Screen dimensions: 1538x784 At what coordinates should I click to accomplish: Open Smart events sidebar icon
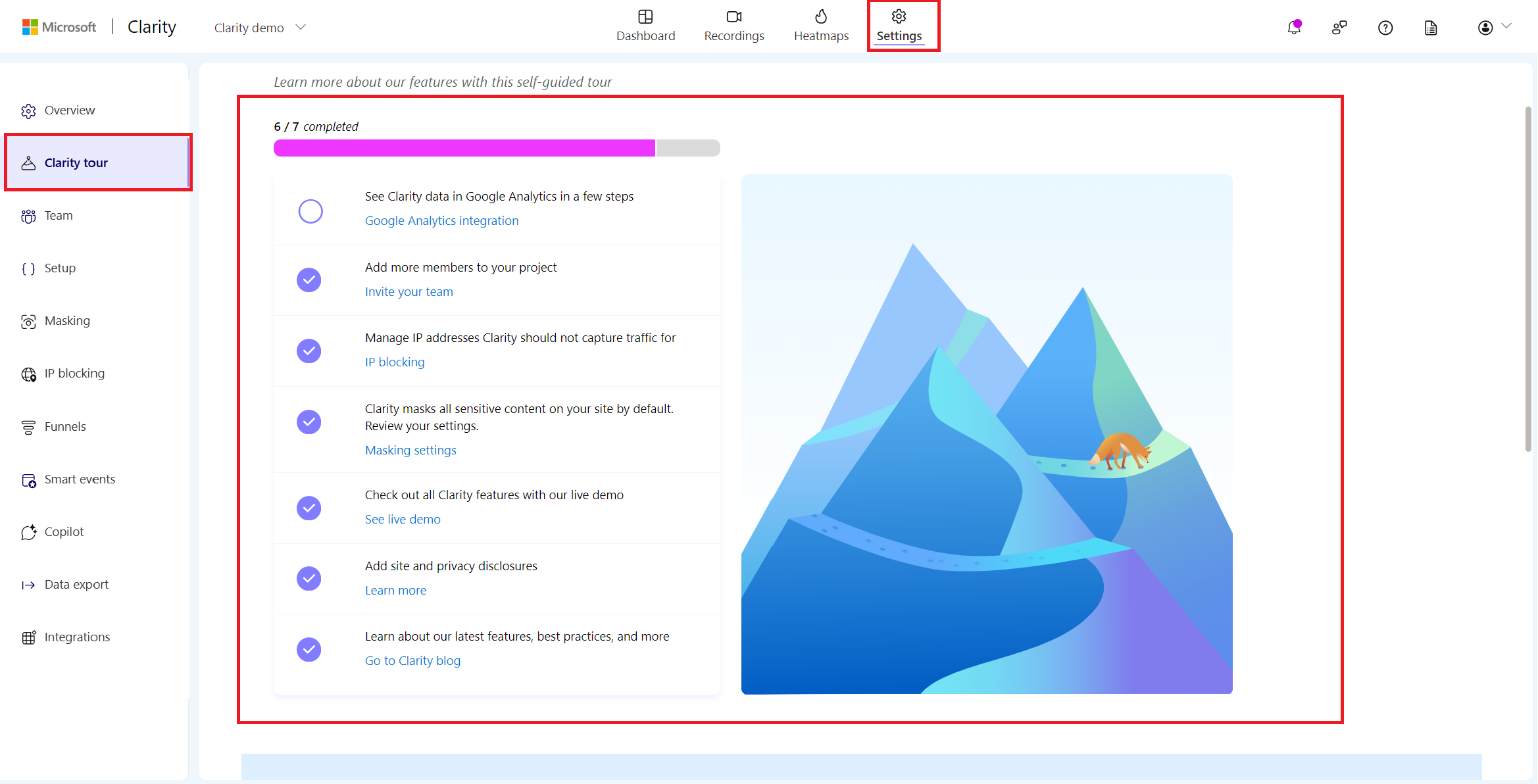pos(29,479)
